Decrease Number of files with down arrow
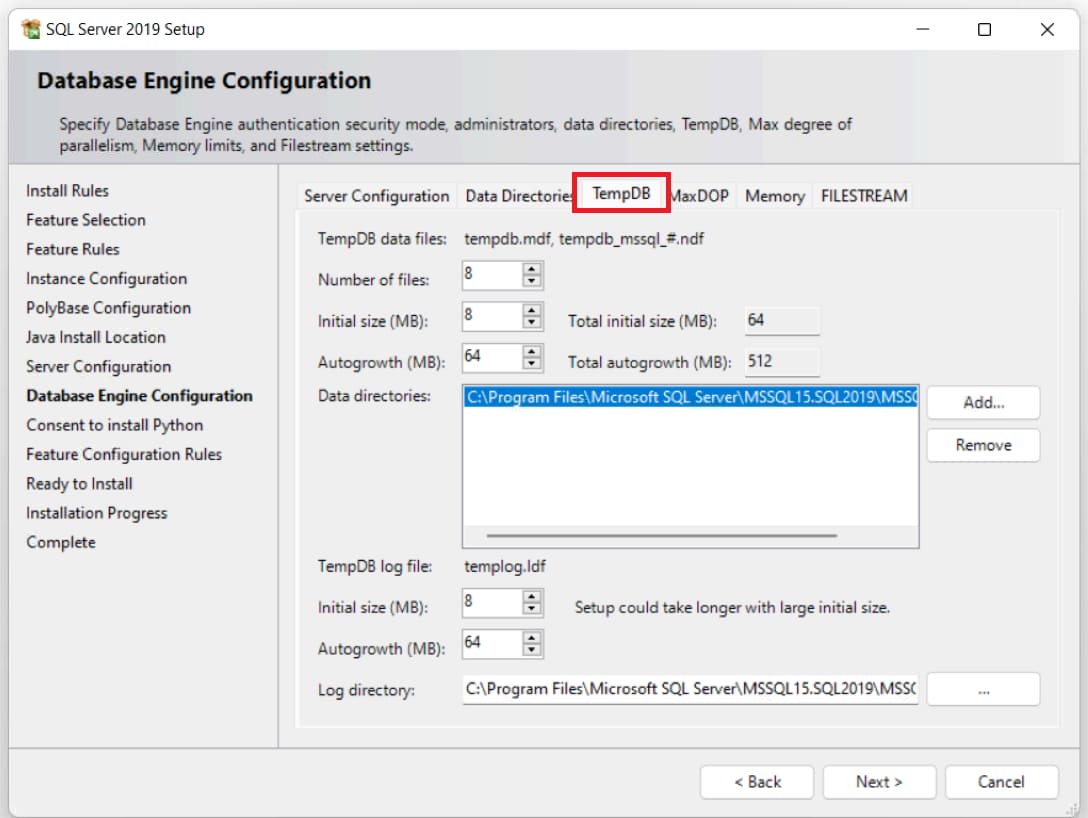Viewport: 1088px width, 818px height. [532, 281]
